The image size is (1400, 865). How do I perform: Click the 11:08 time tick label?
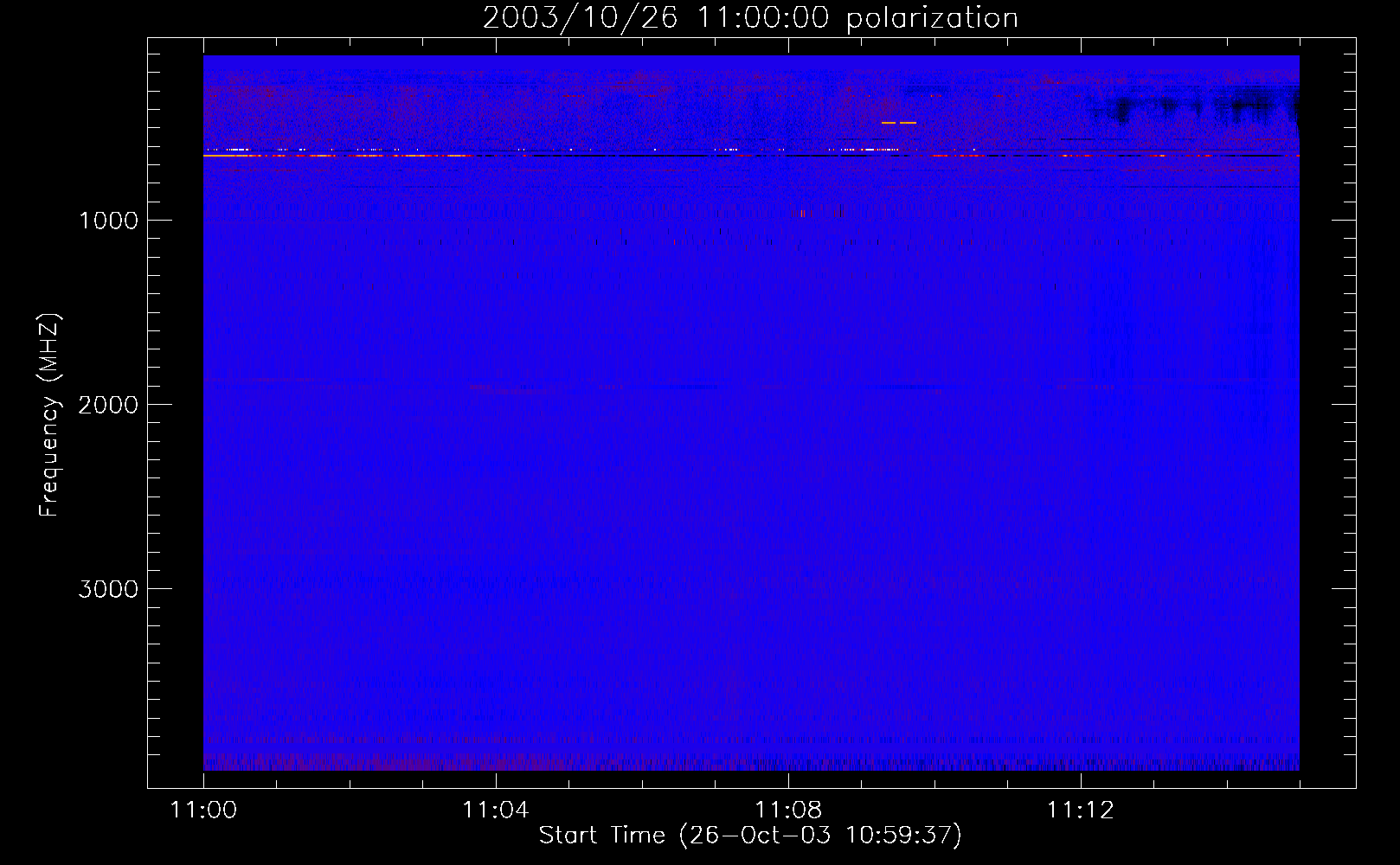click(787, 811)
